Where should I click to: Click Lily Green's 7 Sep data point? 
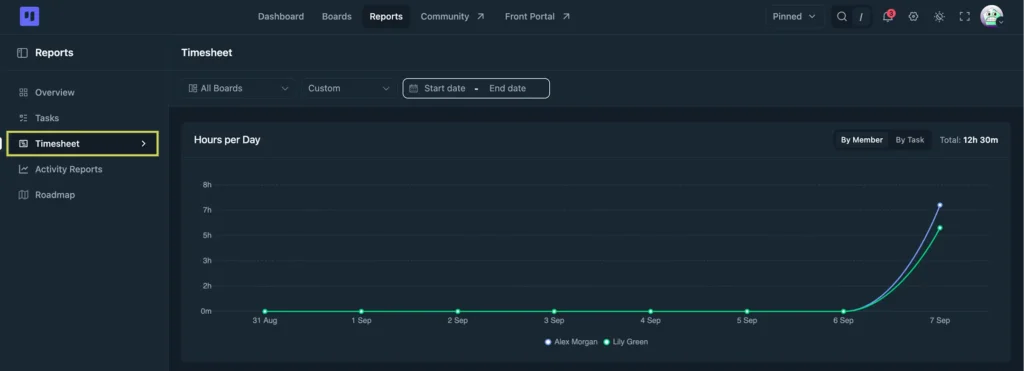940,228
